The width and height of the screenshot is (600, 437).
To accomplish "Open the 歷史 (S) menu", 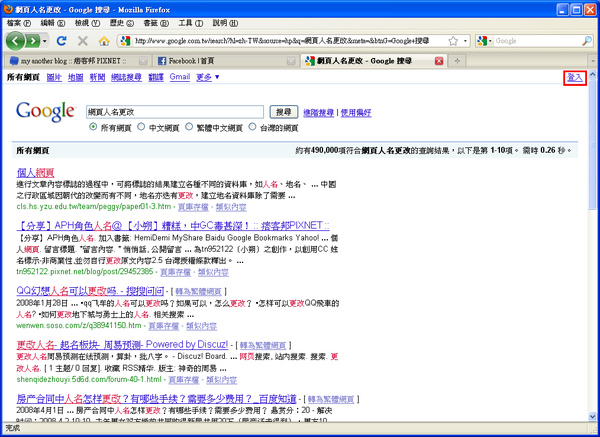I will pos(122,23).
